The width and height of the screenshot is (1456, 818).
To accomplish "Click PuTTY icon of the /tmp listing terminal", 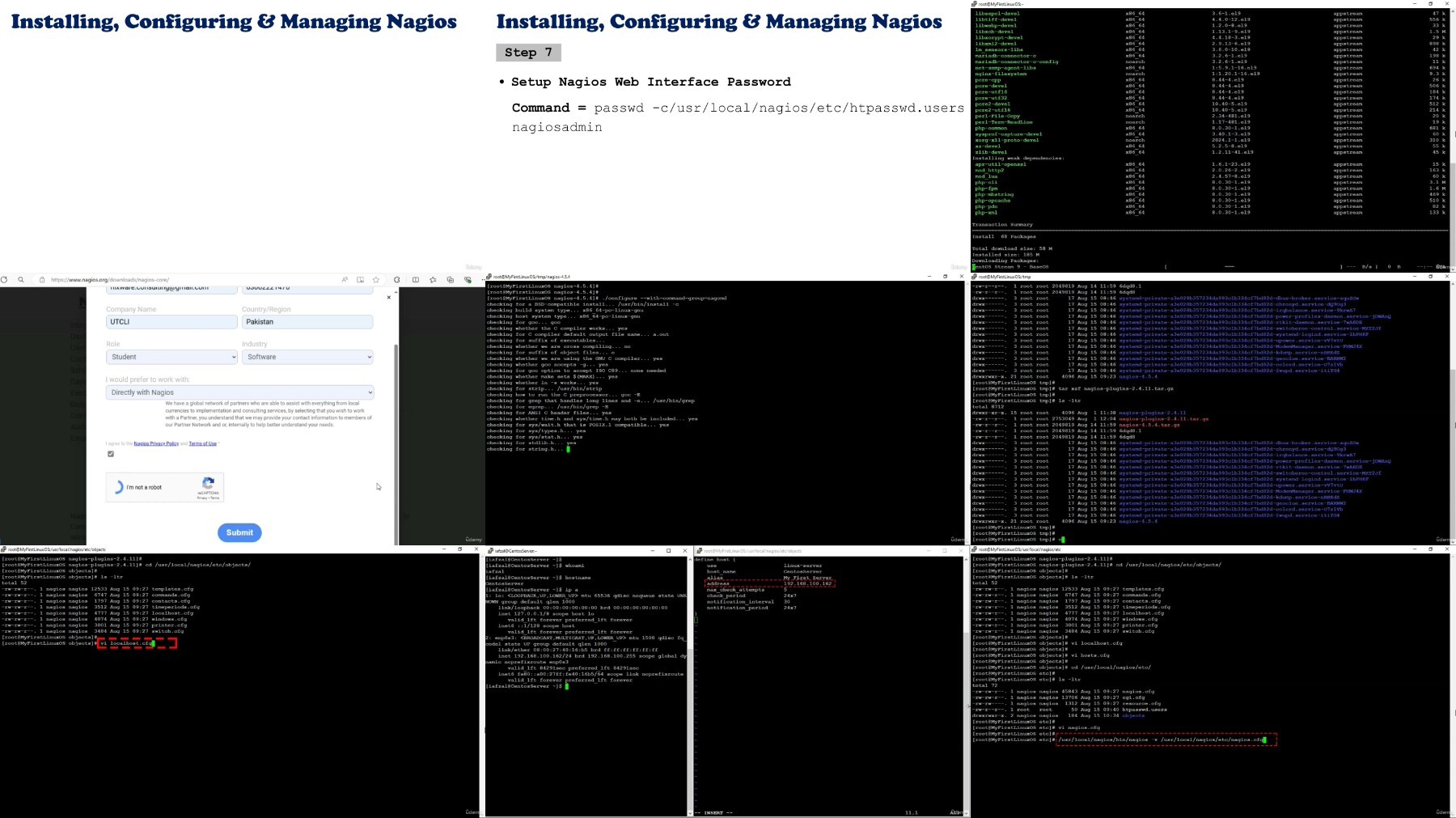I will [x=975, y=277].
